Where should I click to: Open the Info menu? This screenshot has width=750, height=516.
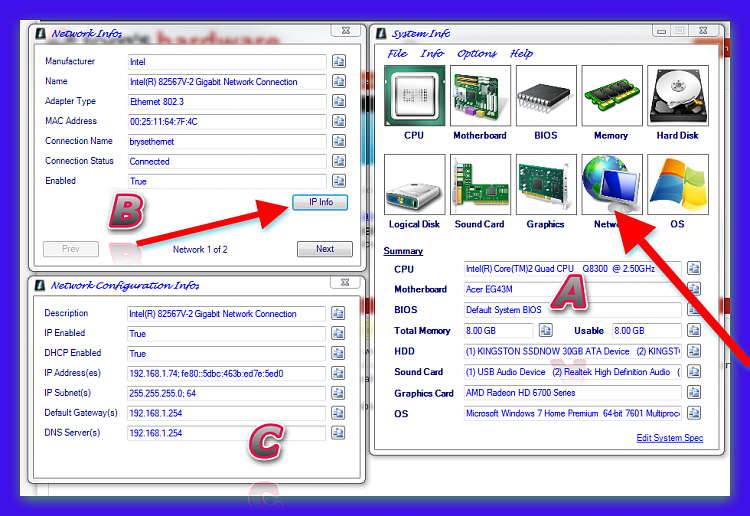click(432, 54)
